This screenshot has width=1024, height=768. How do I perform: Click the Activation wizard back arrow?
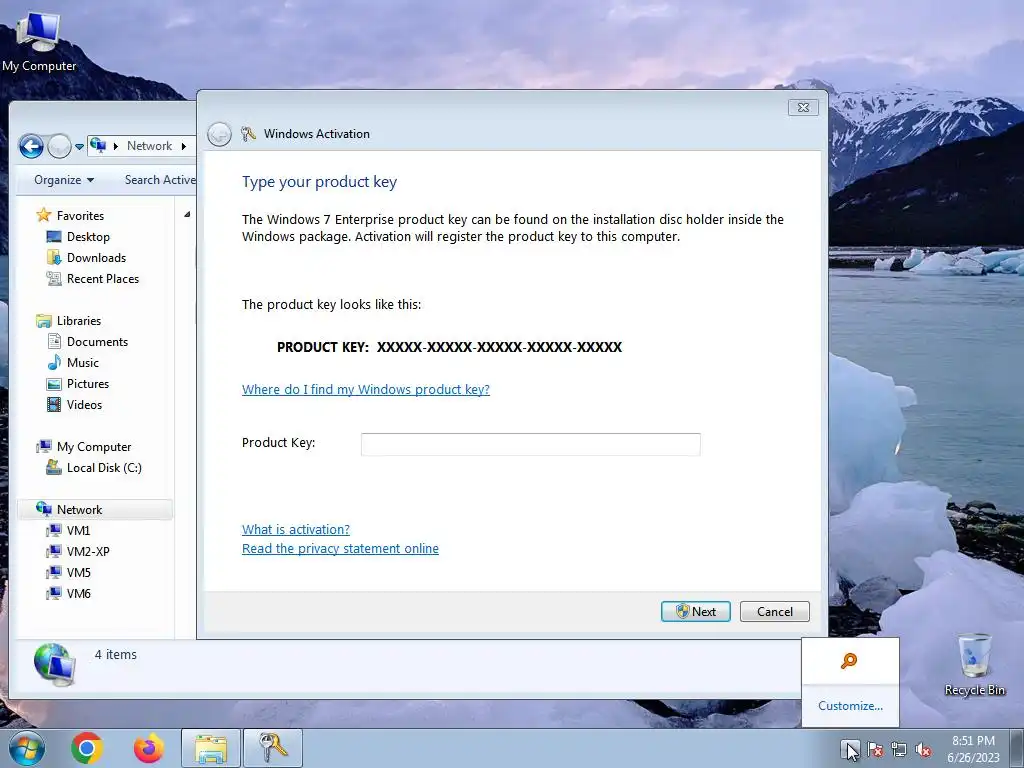(x=219, y=134)
